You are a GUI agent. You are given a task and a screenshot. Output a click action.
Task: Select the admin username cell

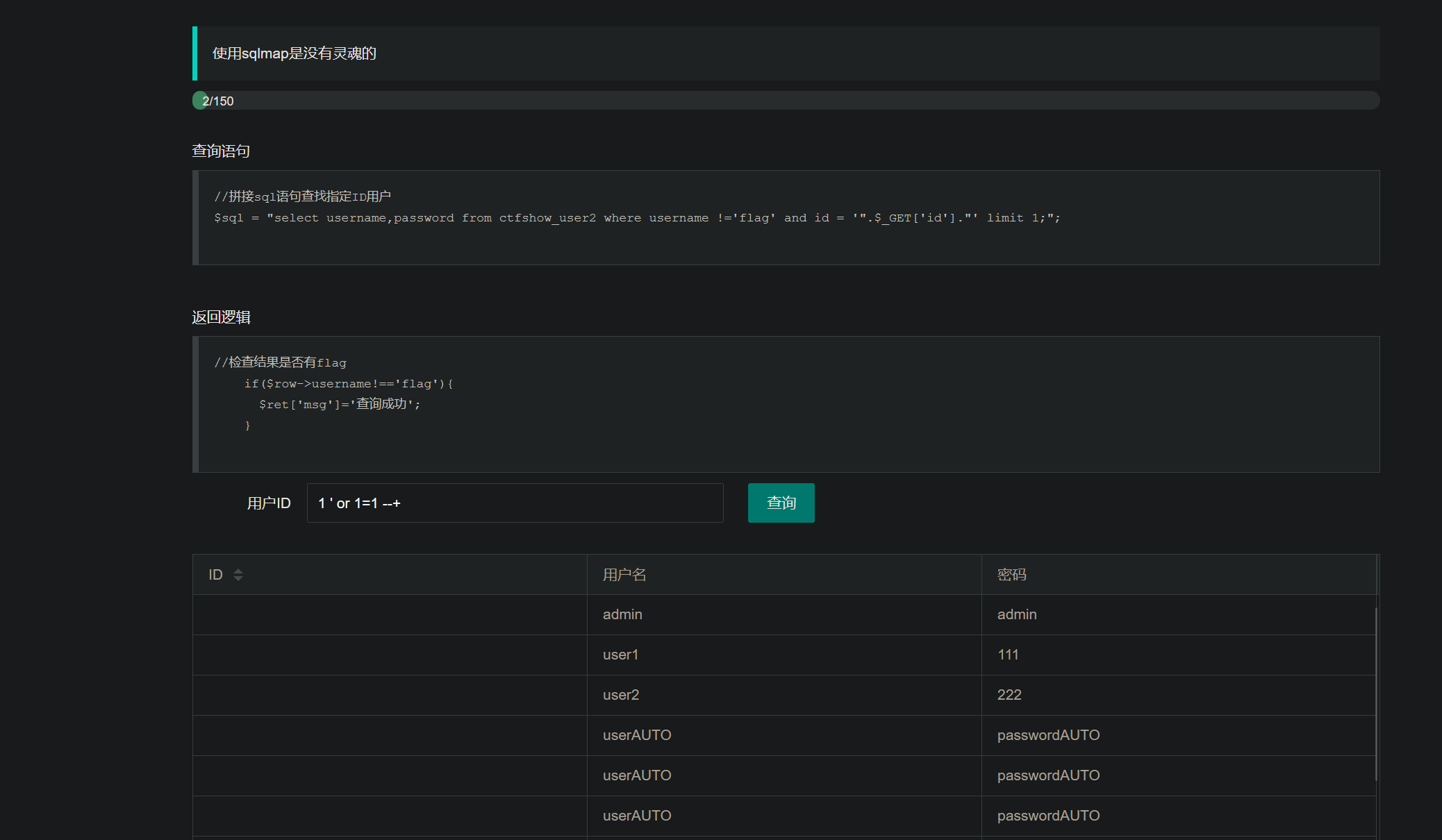click(x=784, y=615)
